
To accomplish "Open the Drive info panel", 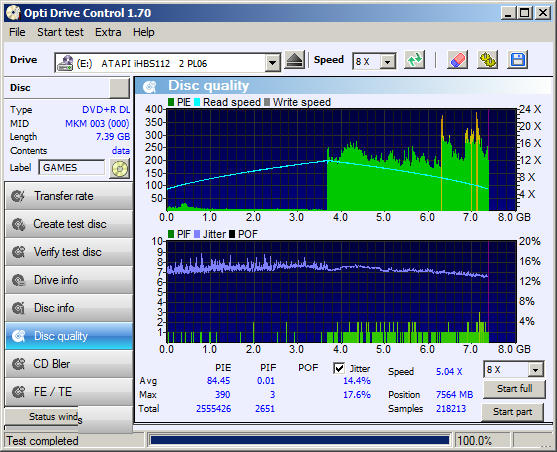I will pyautogui.click(x=69, y=280).
